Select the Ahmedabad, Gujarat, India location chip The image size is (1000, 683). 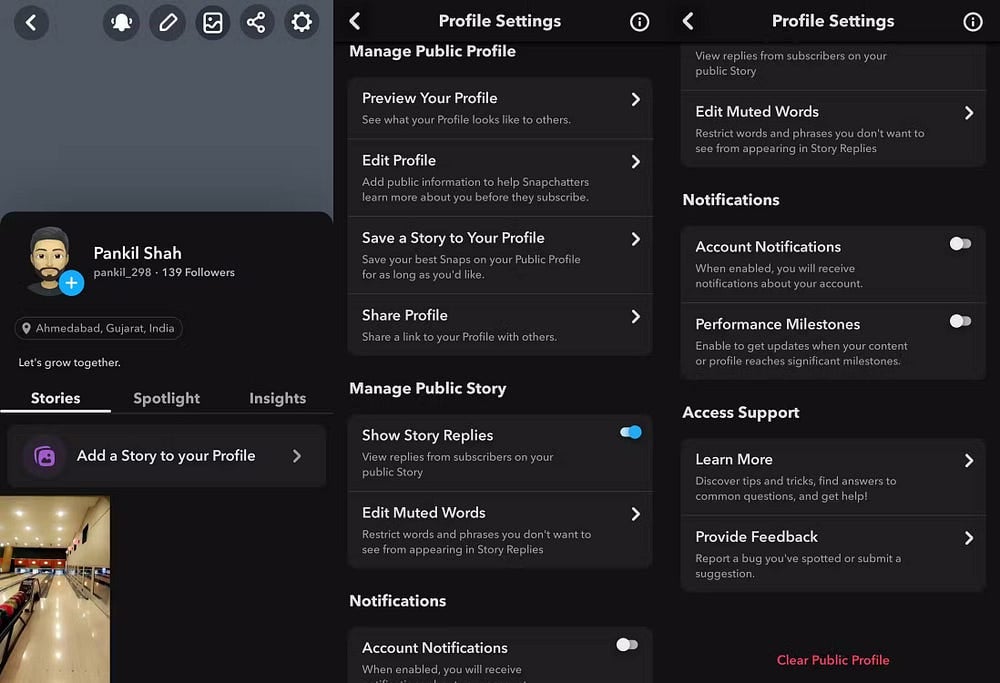coord(98,328)
